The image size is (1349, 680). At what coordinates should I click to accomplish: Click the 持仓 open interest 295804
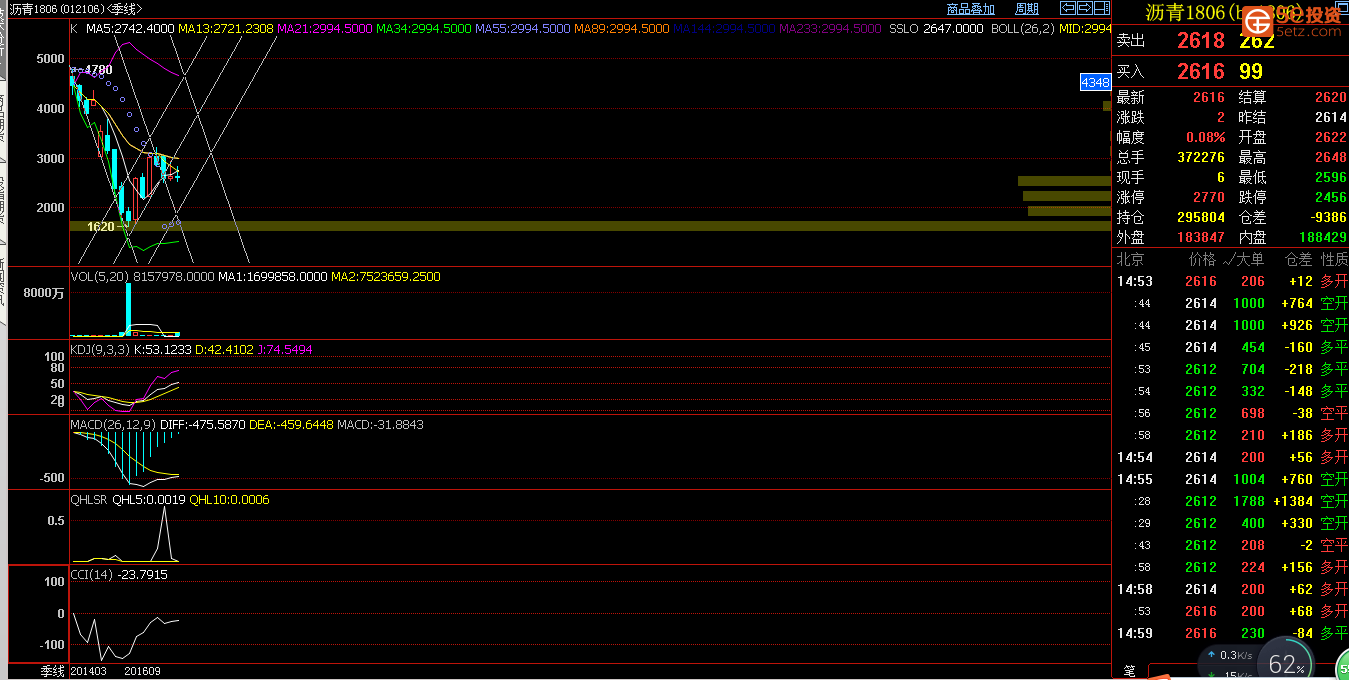tap(1200, 217)
